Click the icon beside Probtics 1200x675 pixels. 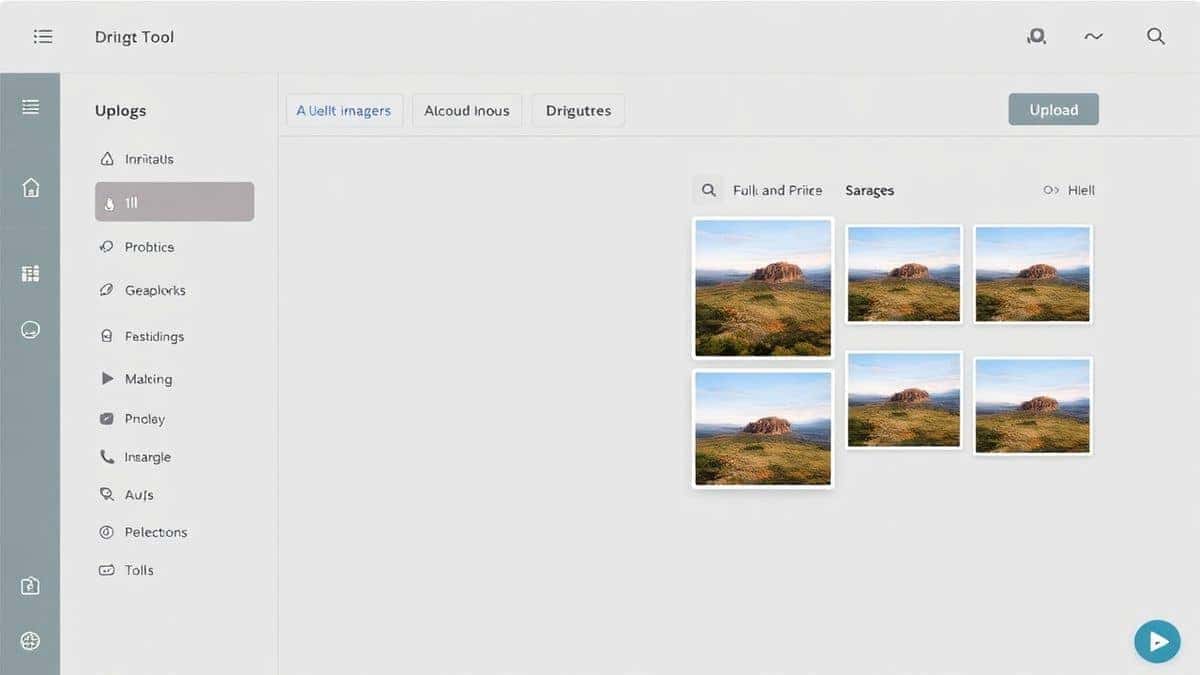[106, 246]
